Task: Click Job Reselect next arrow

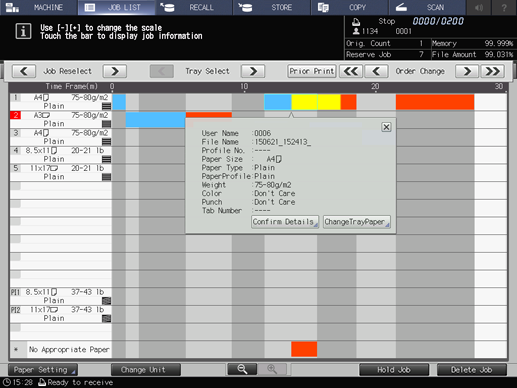Action: tap(115, 71)
